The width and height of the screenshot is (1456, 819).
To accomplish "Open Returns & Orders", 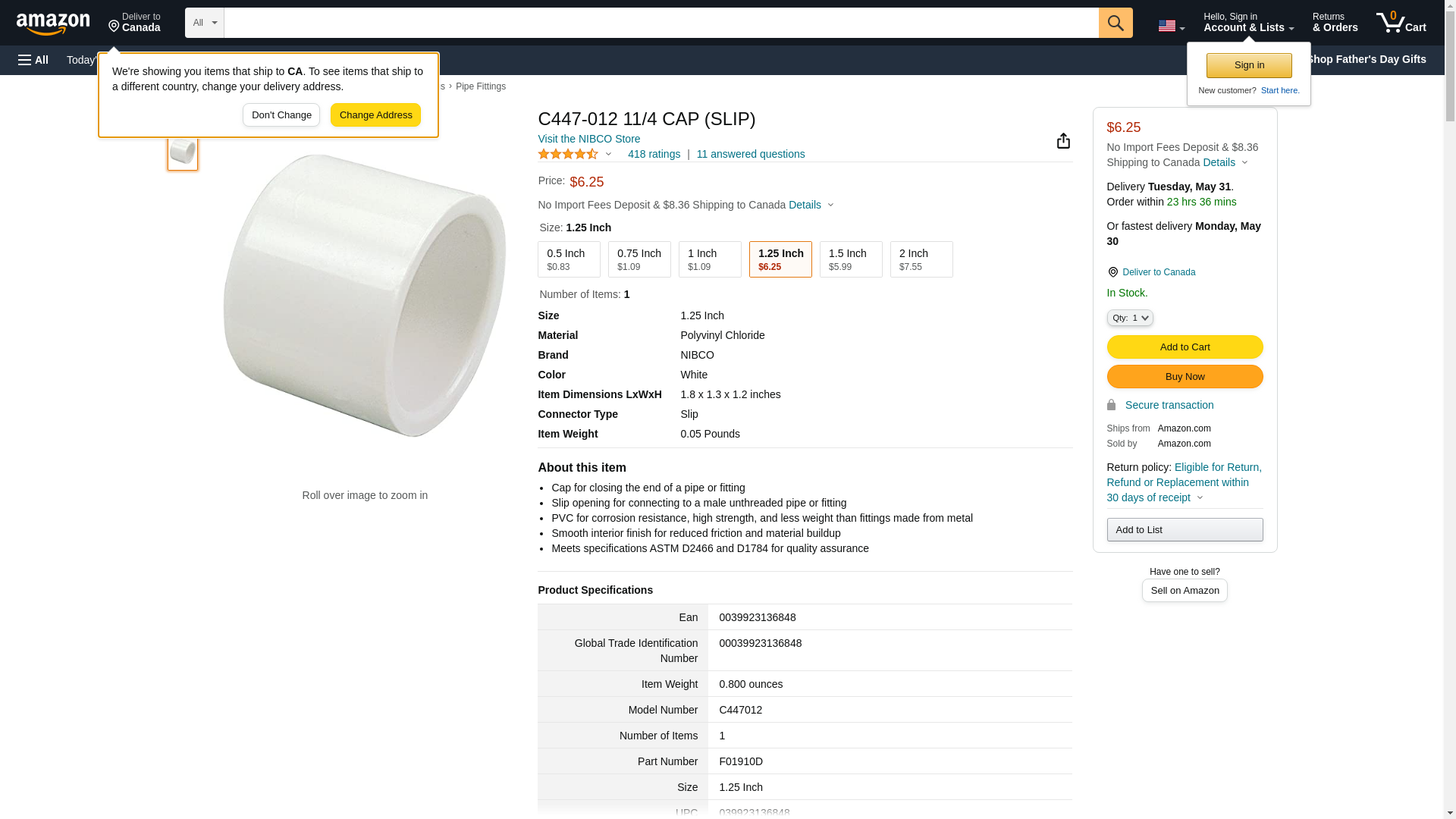I will point(1335,23).
